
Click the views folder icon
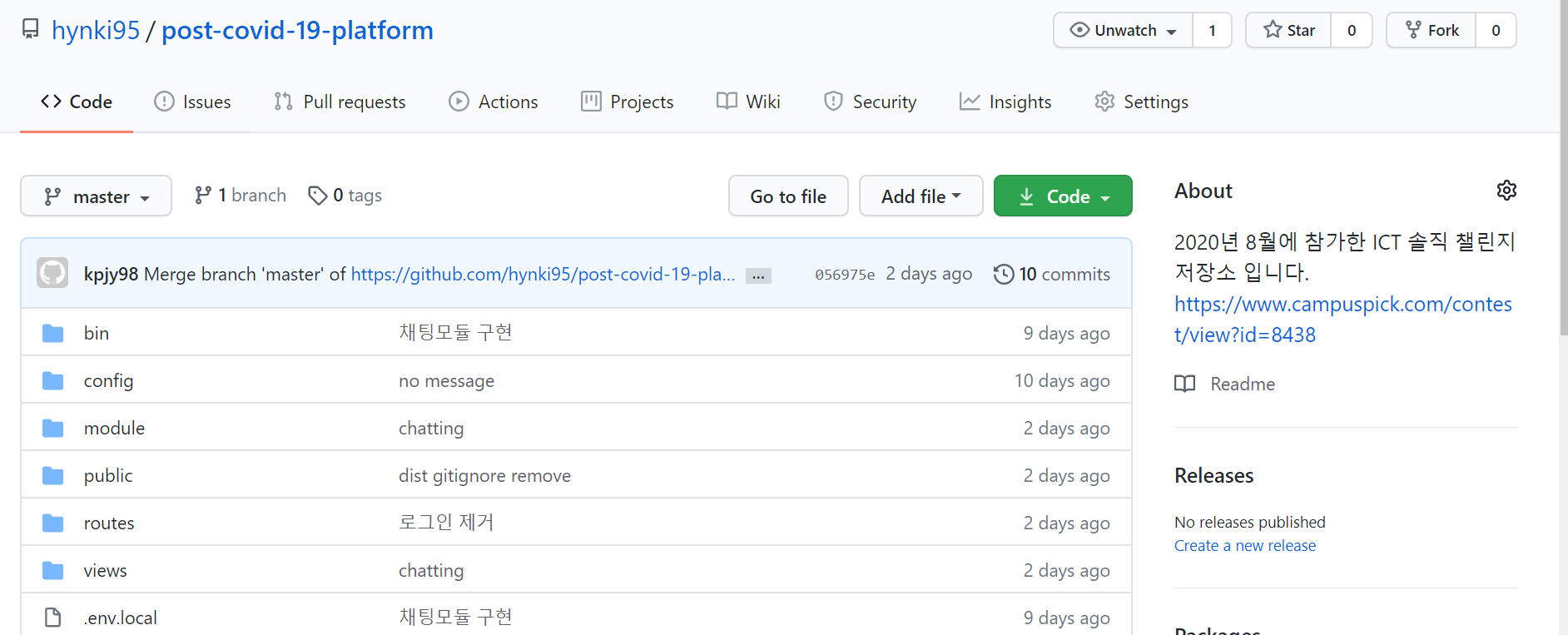pyautogui.click(x=53, y=570)
